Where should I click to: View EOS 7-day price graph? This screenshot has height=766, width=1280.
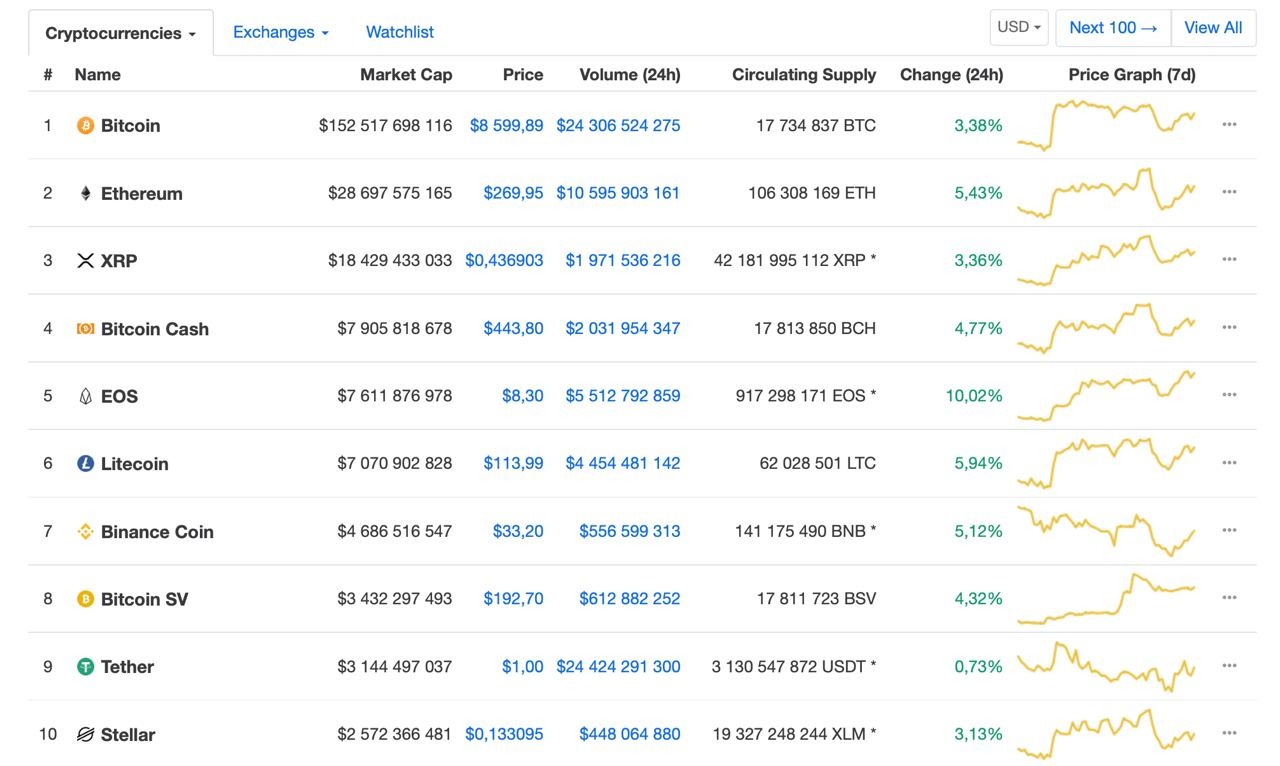(1106, 396)
